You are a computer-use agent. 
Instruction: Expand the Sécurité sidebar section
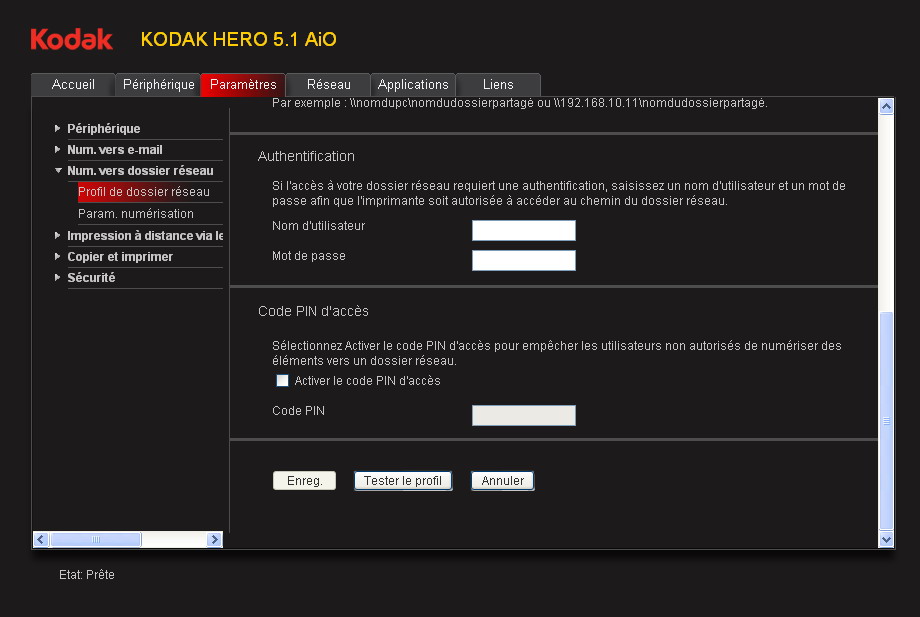coord(90,278)
